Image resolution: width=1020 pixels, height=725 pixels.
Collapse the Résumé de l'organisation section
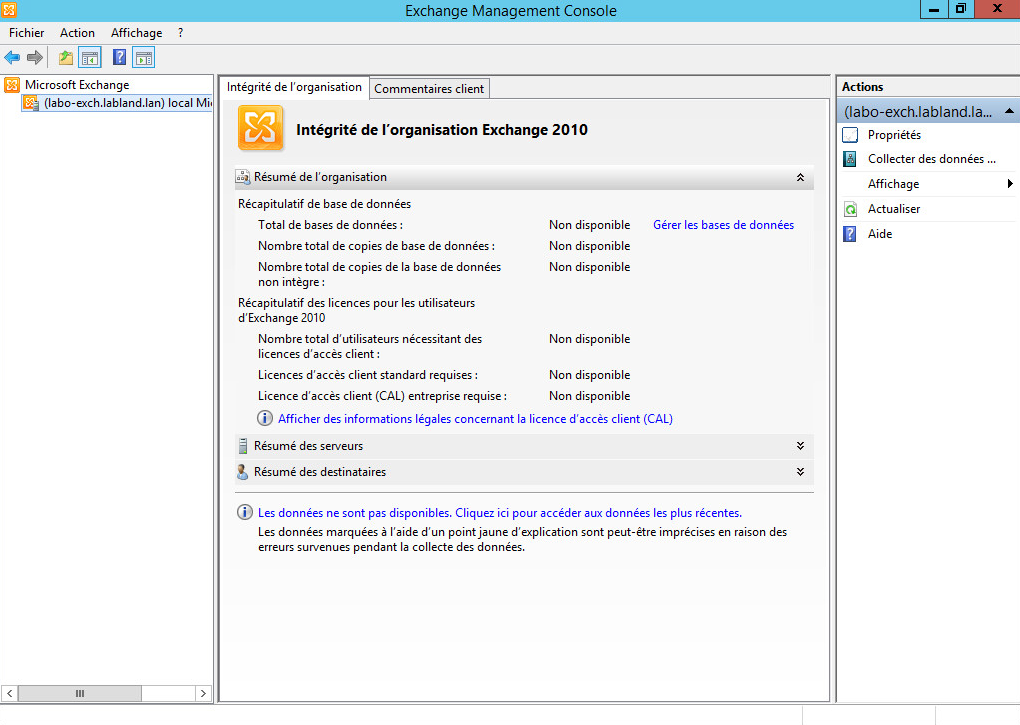click(799, 177)
